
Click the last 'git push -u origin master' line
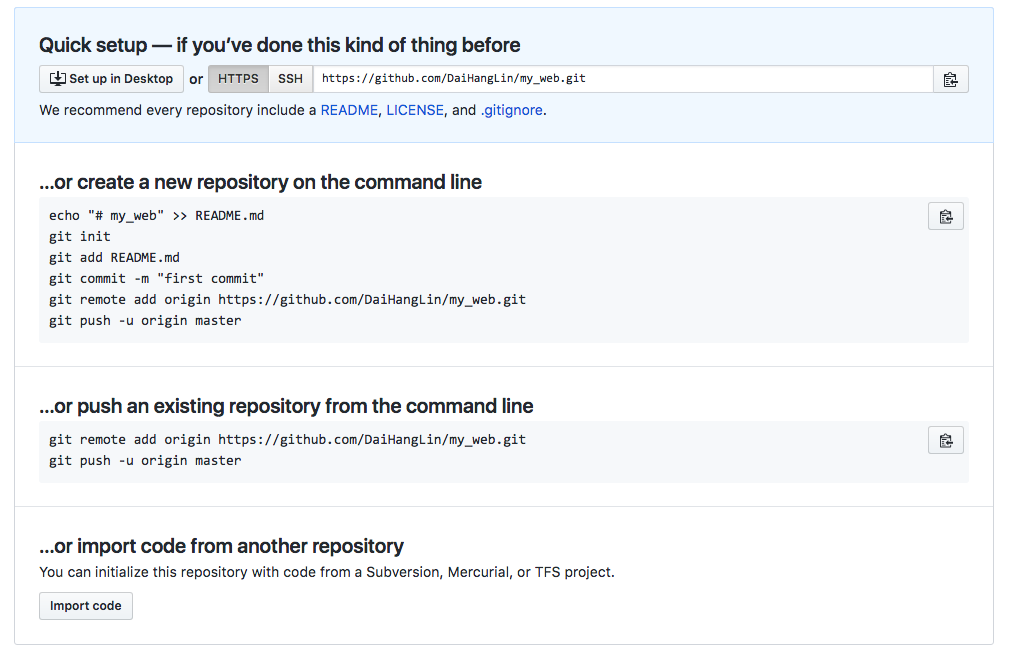pyautogui.click(x=146, y=460)
